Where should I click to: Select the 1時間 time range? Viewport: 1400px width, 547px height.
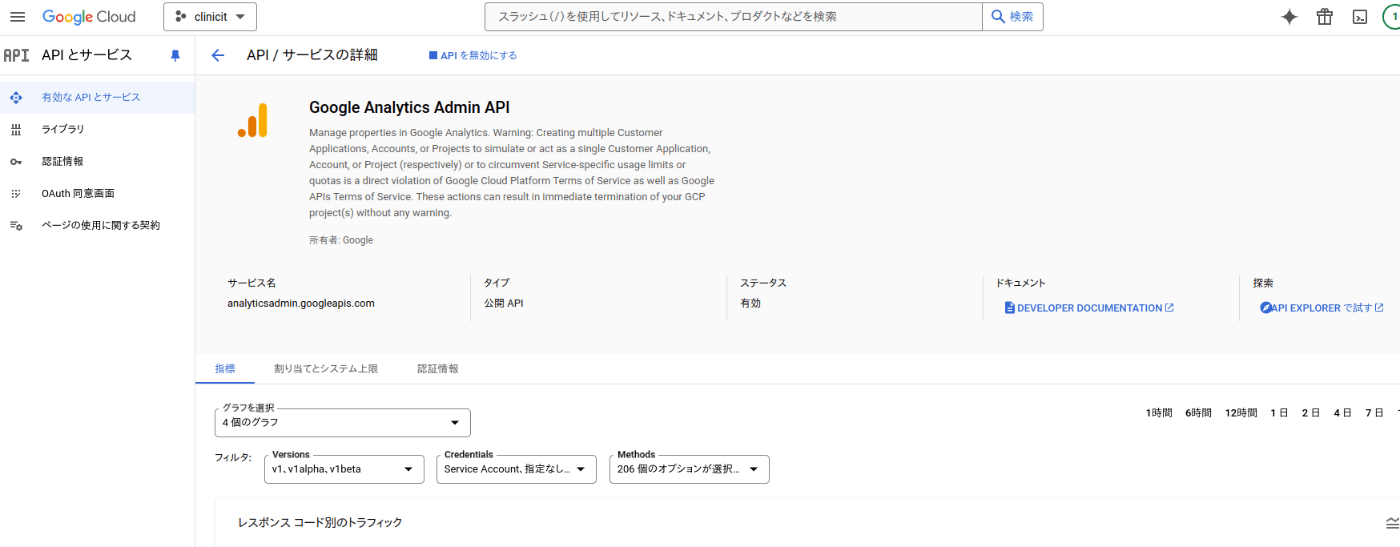pos(1159,413)
